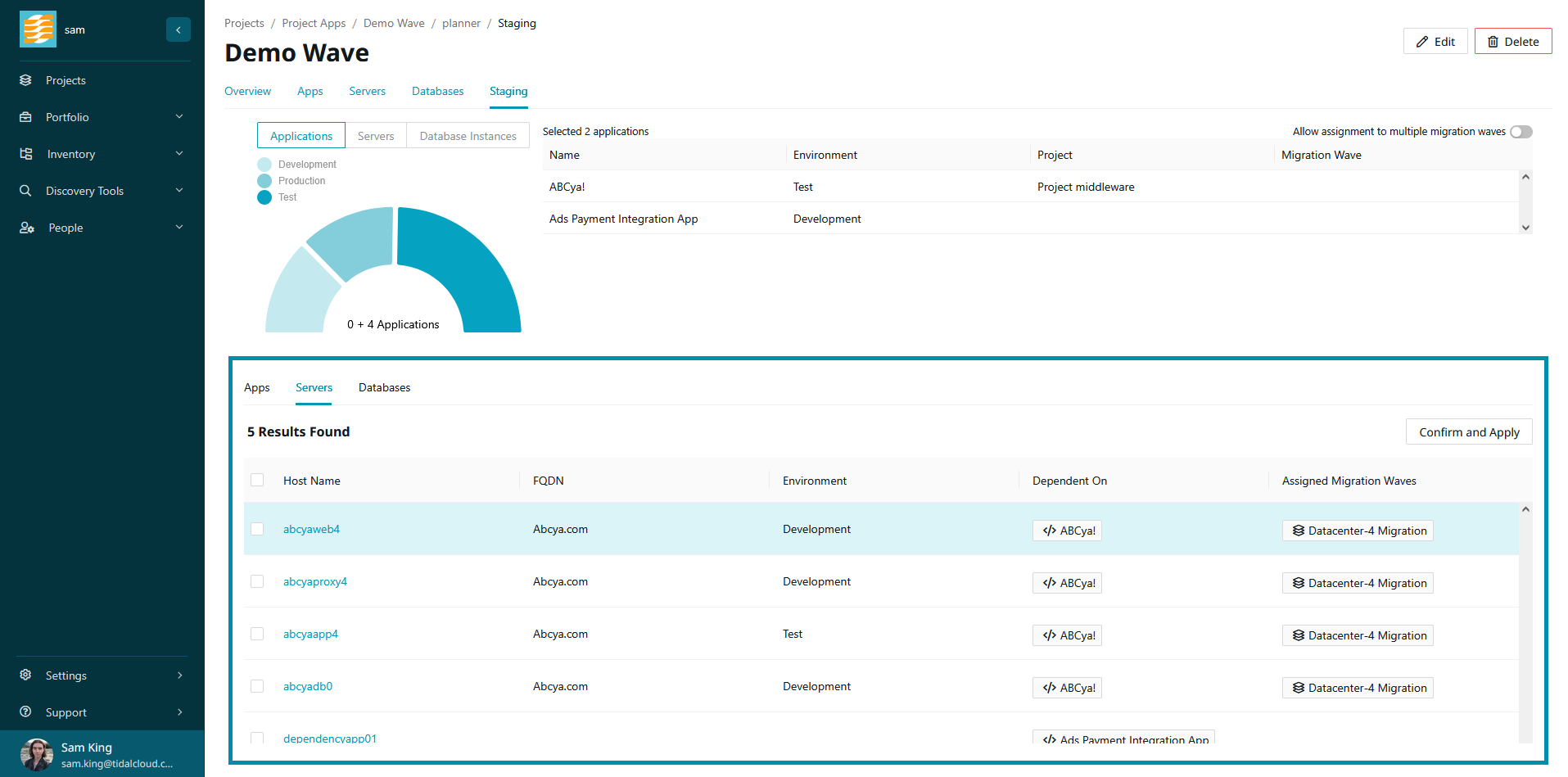Tick the abcyaapp4 server checkbox
This screenshot has width=1568, height=777.
(257, 634)
